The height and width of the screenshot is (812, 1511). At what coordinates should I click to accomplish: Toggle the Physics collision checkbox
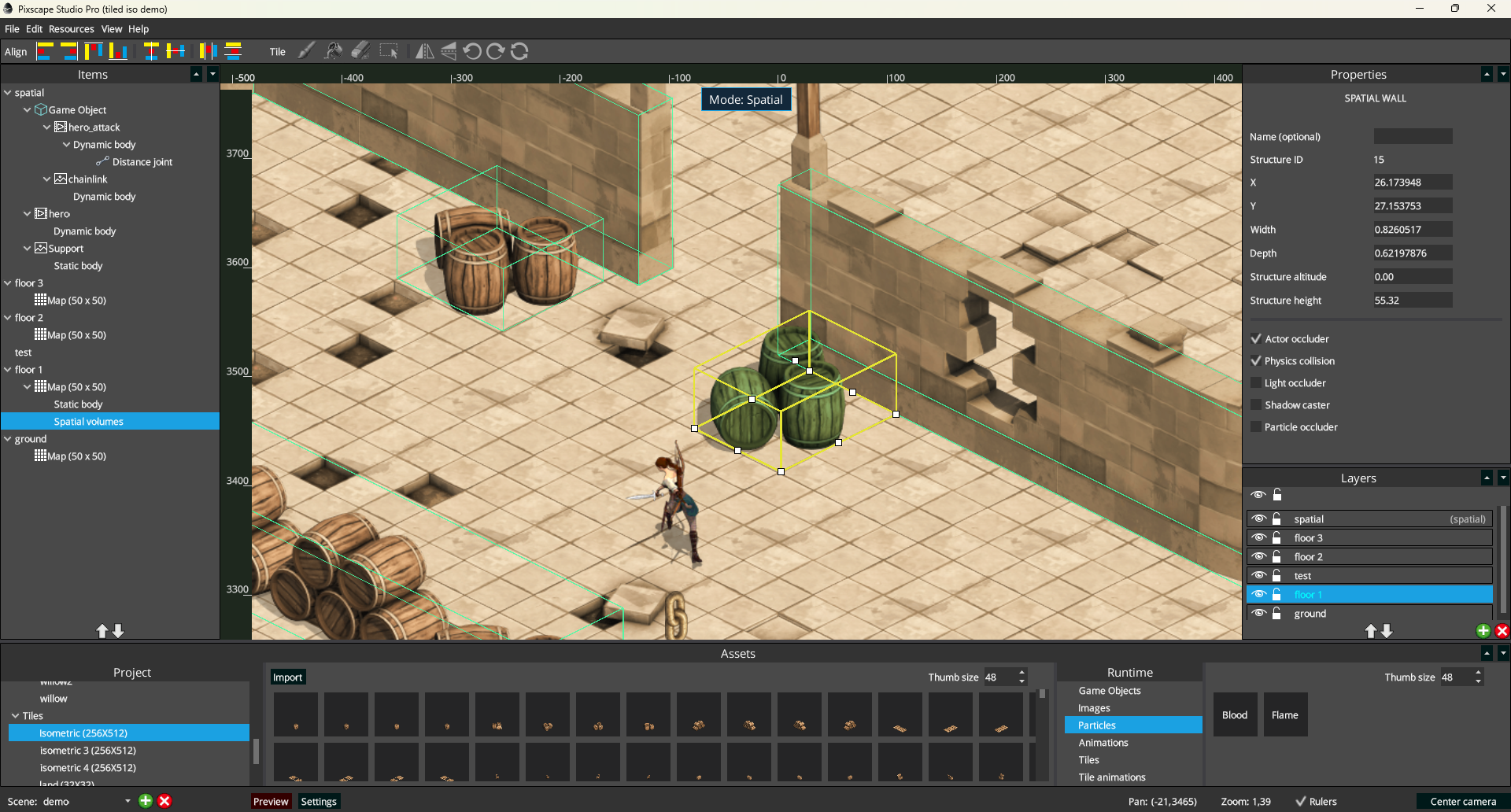coord(1256,361)
